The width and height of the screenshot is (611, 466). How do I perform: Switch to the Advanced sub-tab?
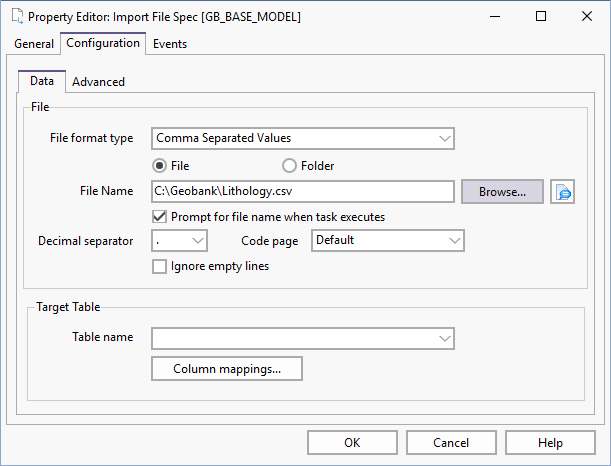point(98,82)
